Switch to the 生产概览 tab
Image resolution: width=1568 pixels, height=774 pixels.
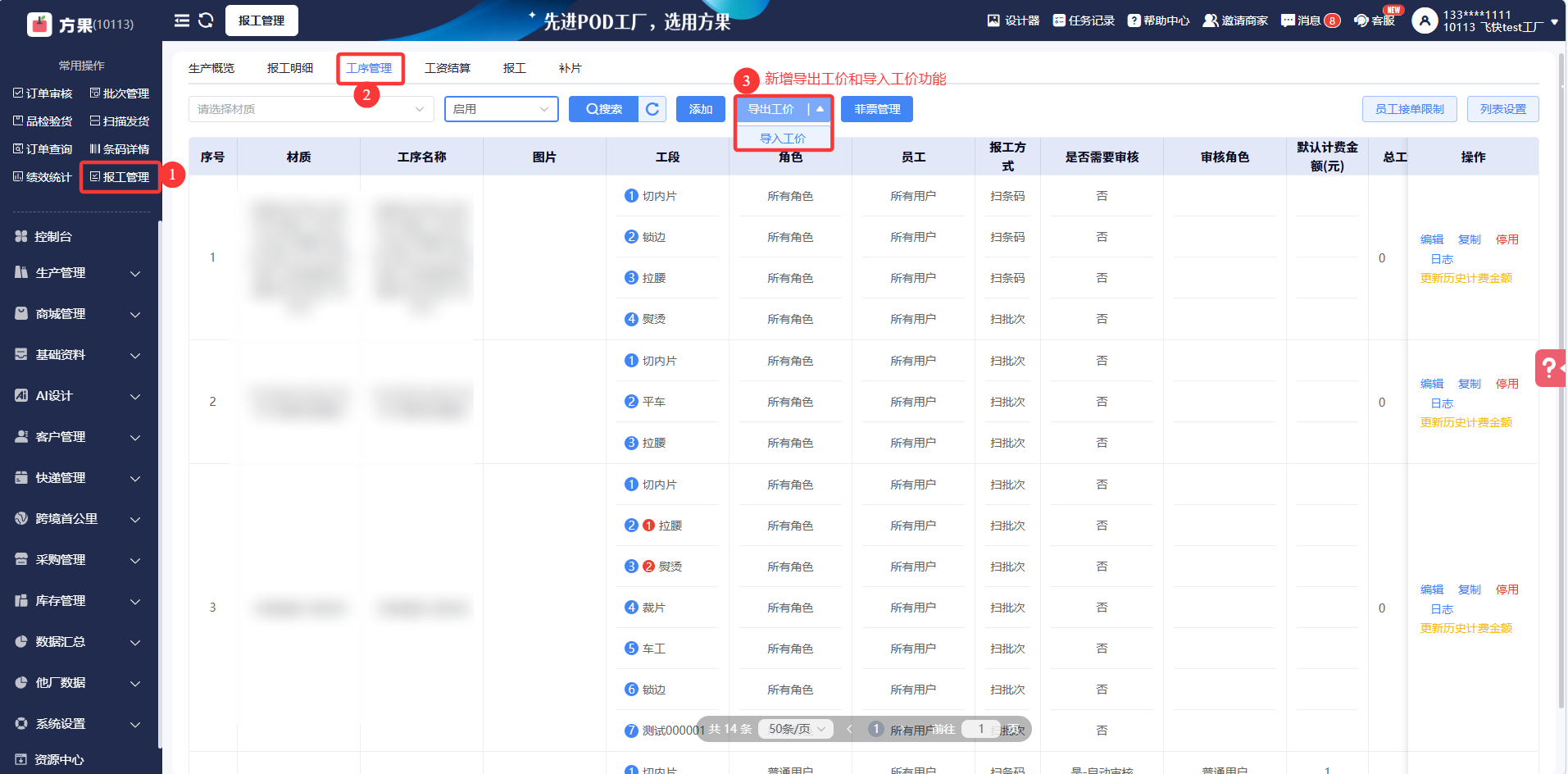[x=211, y=68]
